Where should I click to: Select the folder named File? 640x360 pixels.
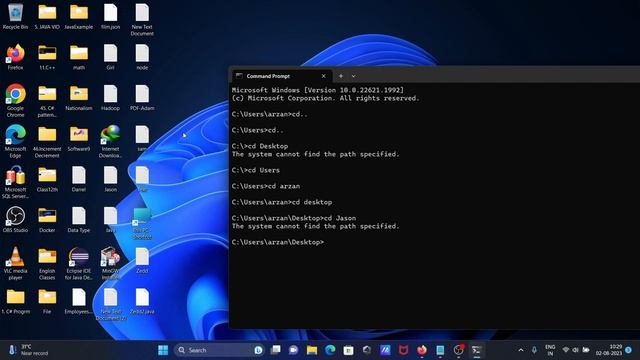pyautogui.click(x=47, y=301)
